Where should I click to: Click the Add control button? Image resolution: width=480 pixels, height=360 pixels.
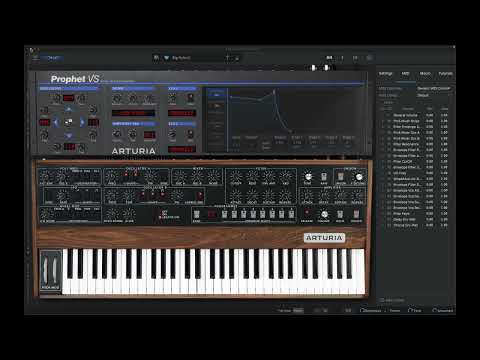click(x=392, y=300)
